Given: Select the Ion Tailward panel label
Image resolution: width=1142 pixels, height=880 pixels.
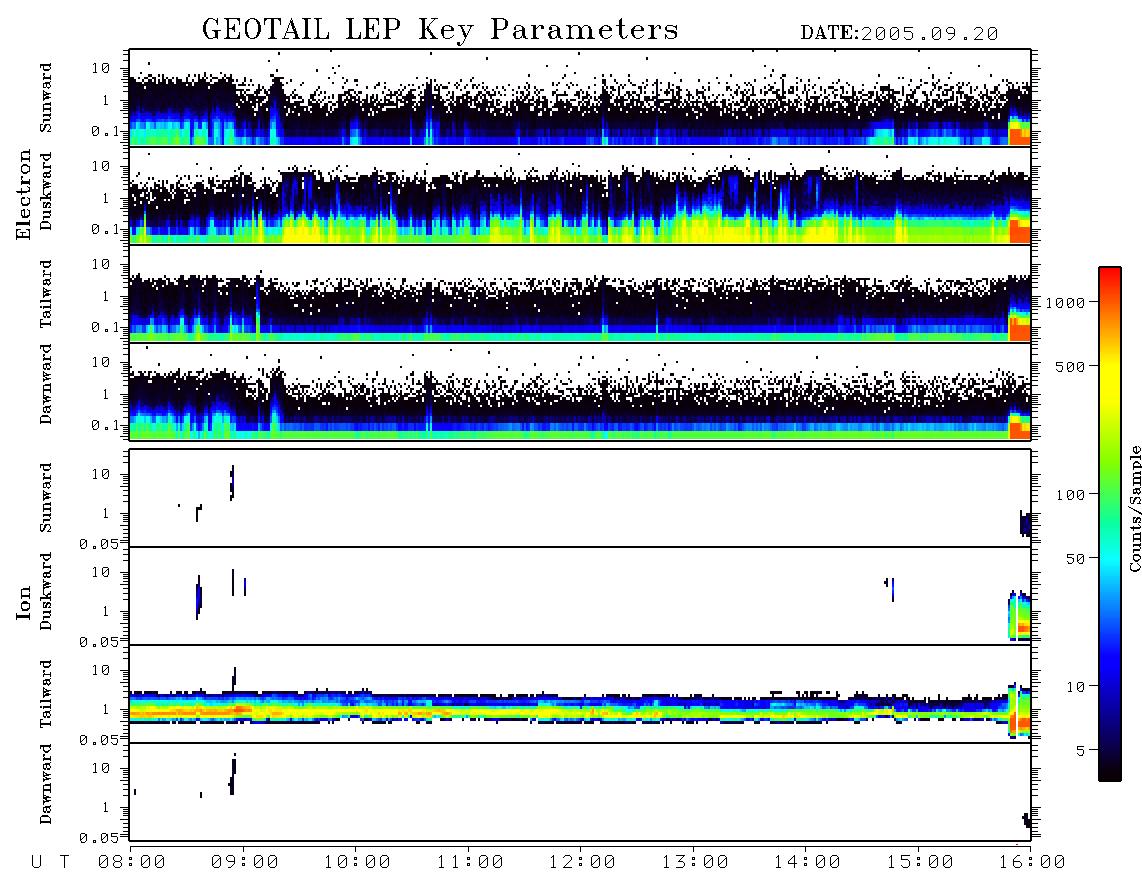Looking at the screenshot, I should [46, 694].
